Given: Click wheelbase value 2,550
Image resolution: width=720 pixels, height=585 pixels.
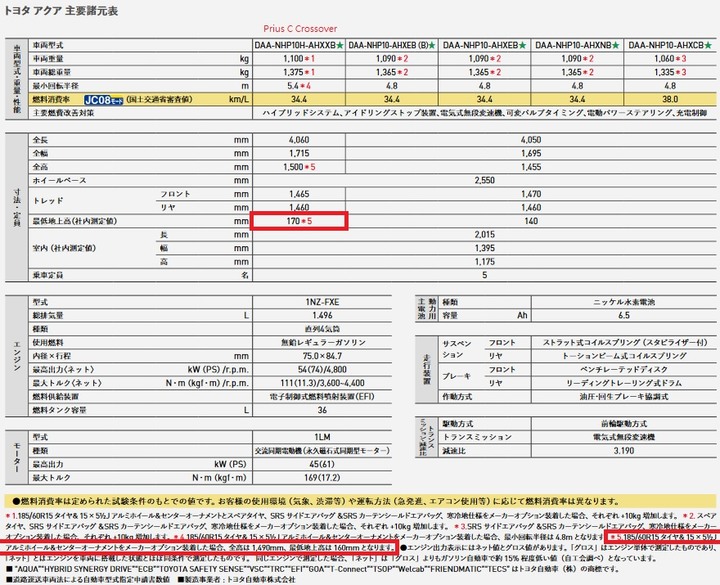Looking at the screenshot, I should click(484, 180).
